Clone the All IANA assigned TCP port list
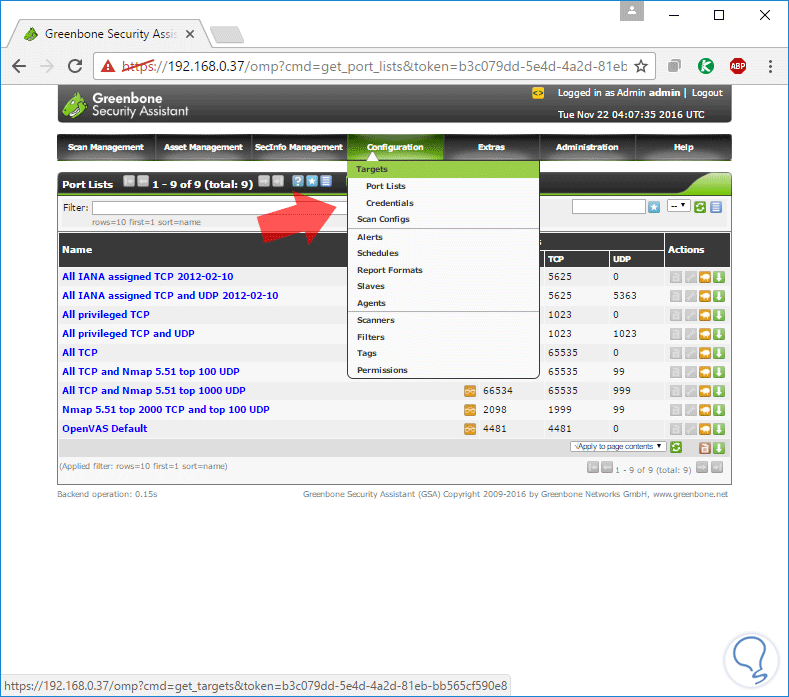 point(704,277)
